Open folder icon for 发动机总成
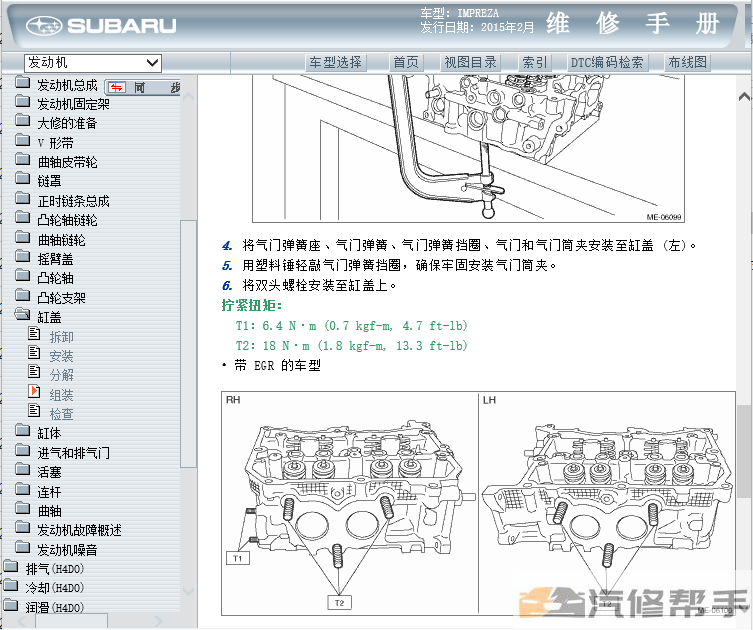 [22, 83]
